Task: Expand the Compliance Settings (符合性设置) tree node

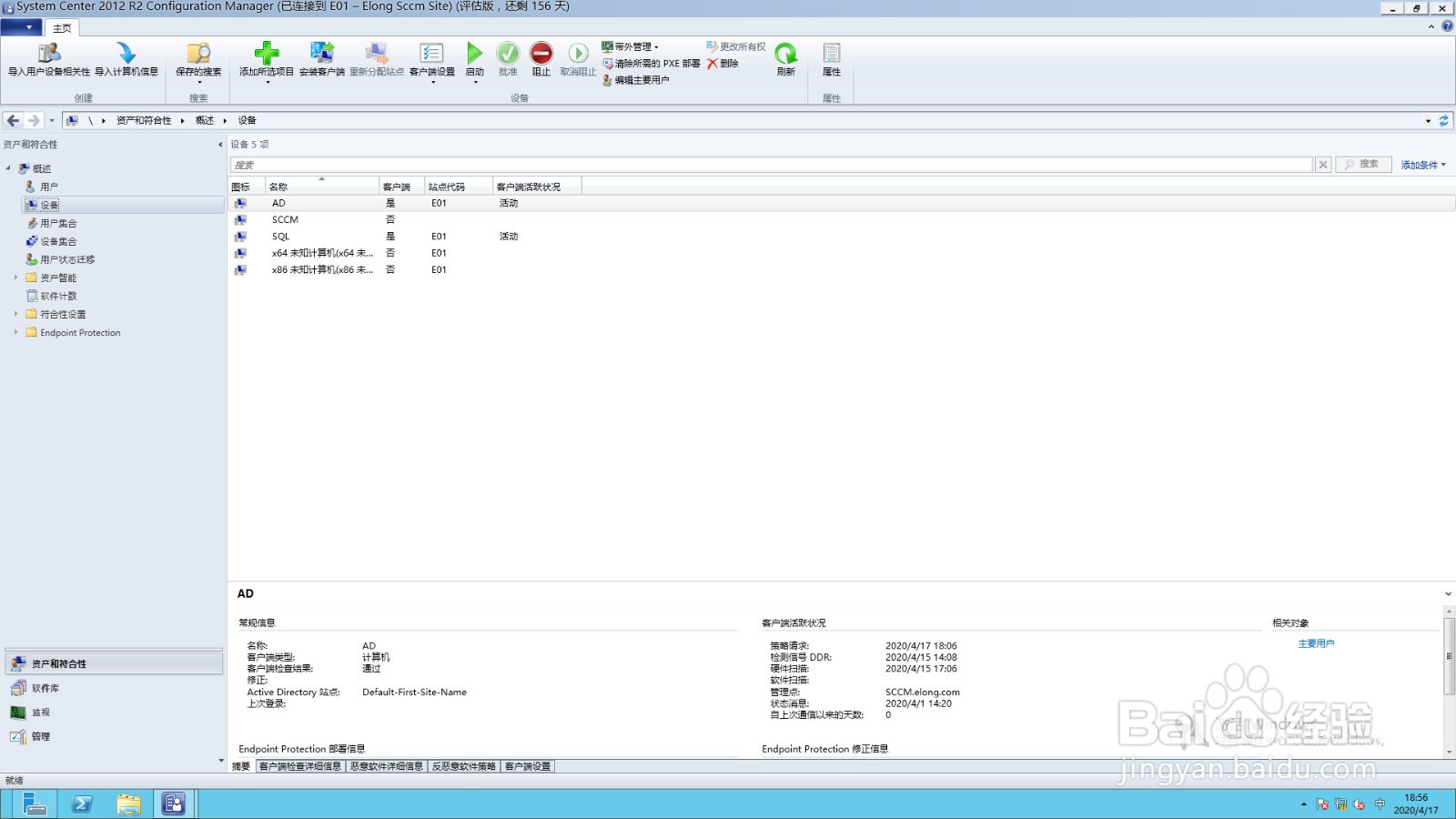Action: pyautogui.click(x=15, y=314)
